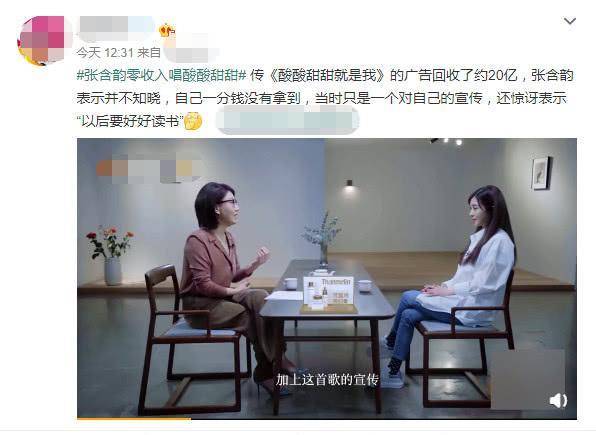Click the crown membership badge icon
The image size is (596, 435).
[x=167, y=30]
